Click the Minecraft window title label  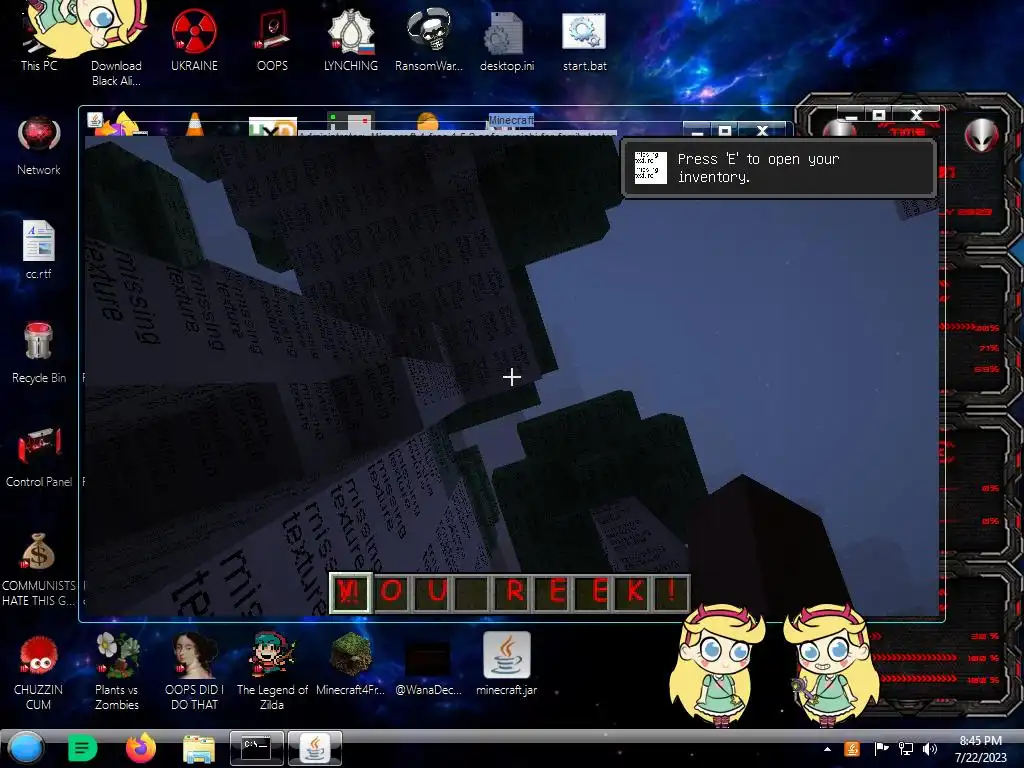pos(511,120)
